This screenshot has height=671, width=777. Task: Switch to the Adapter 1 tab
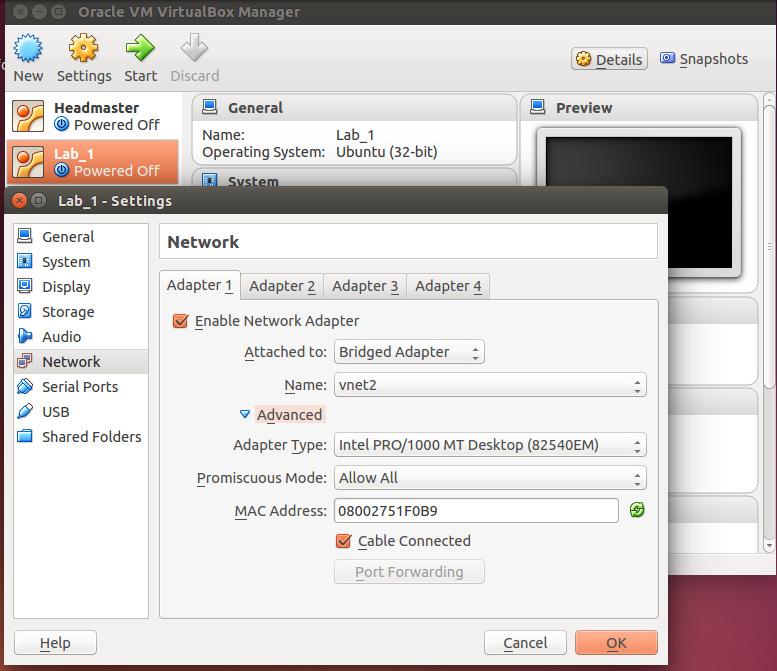coord(200,285)
